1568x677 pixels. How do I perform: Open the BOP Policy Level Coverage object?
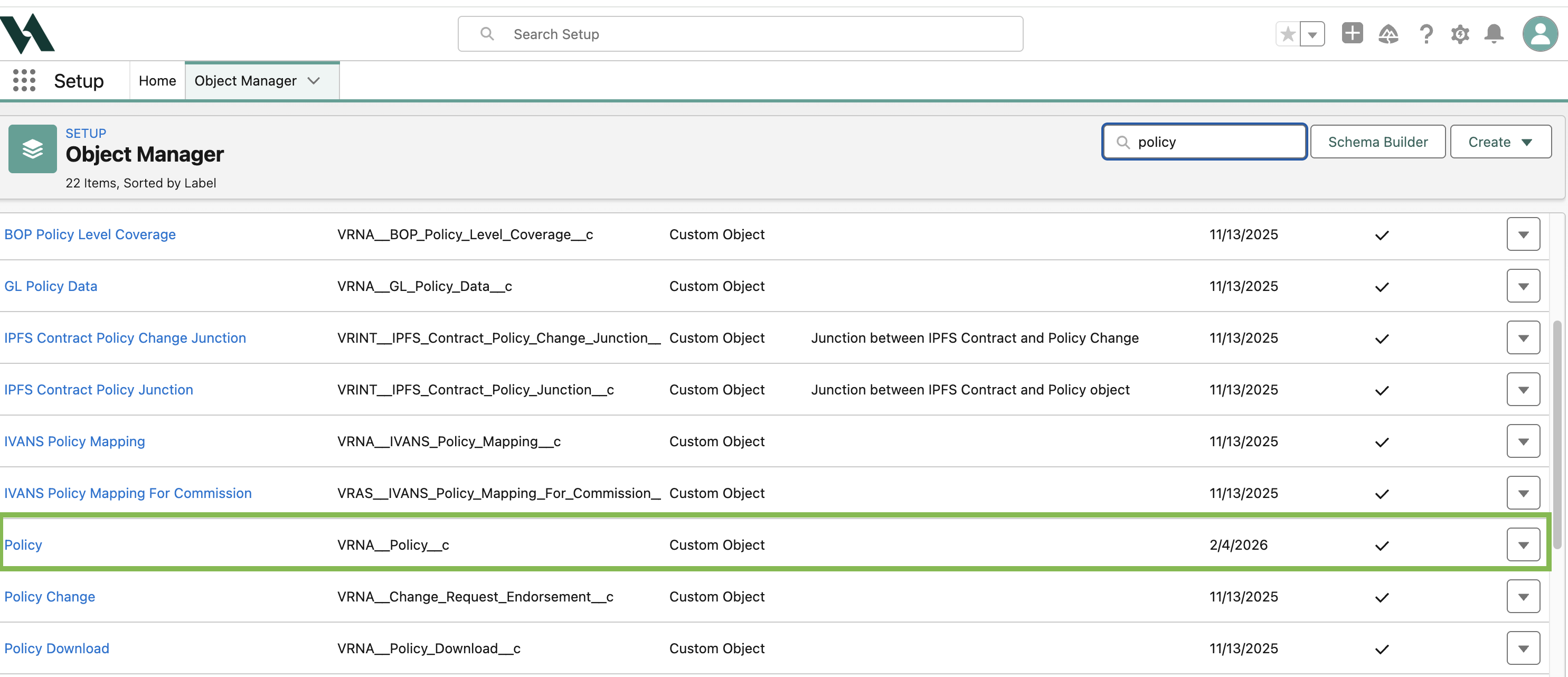point(90,234)
